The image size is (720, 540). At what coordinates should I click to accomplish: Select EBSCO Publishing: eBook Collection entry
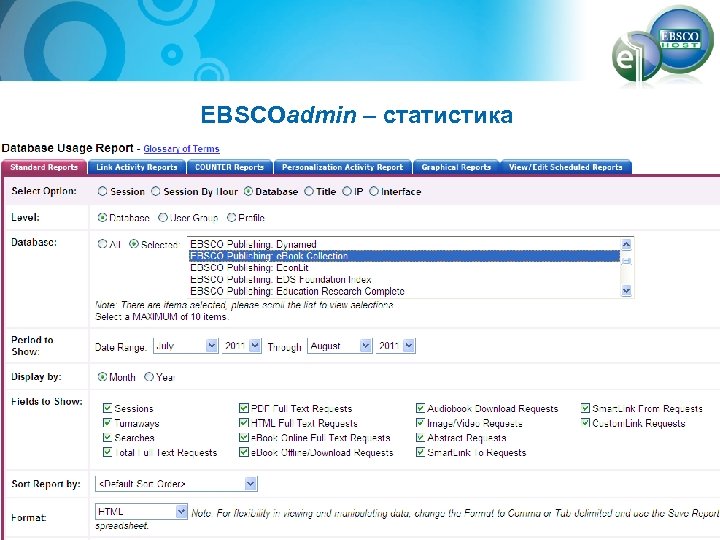(x=404, y=256)
